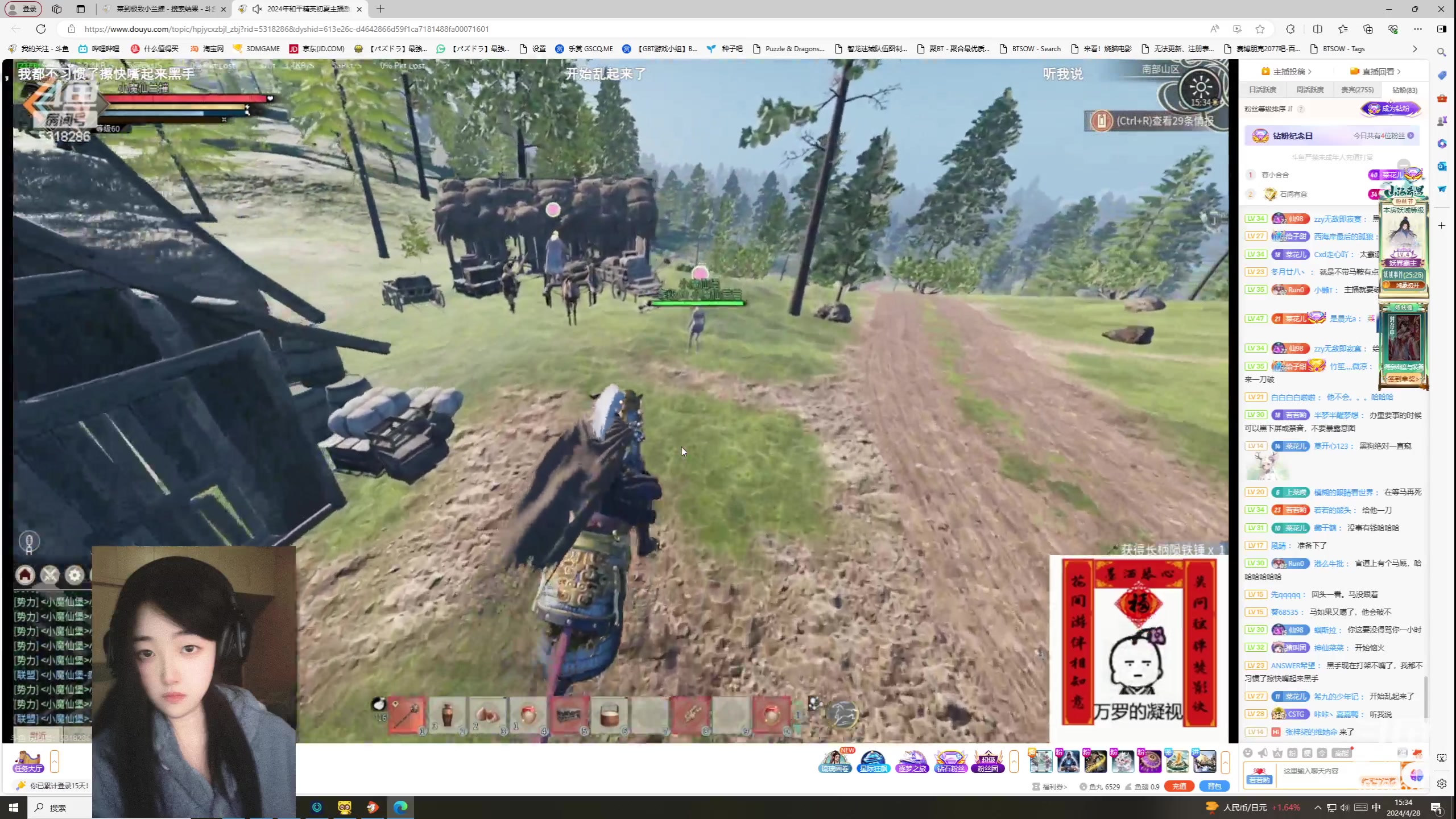Click the 超级粉丝团 icon

(x=988, y=760)
